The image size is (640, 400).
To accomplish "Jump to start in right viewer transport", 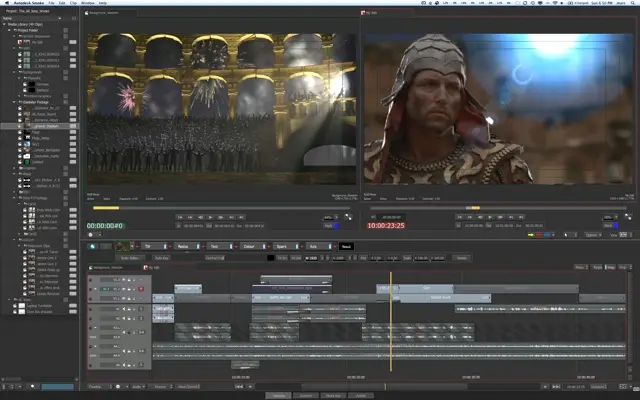I will pos(460,217).
